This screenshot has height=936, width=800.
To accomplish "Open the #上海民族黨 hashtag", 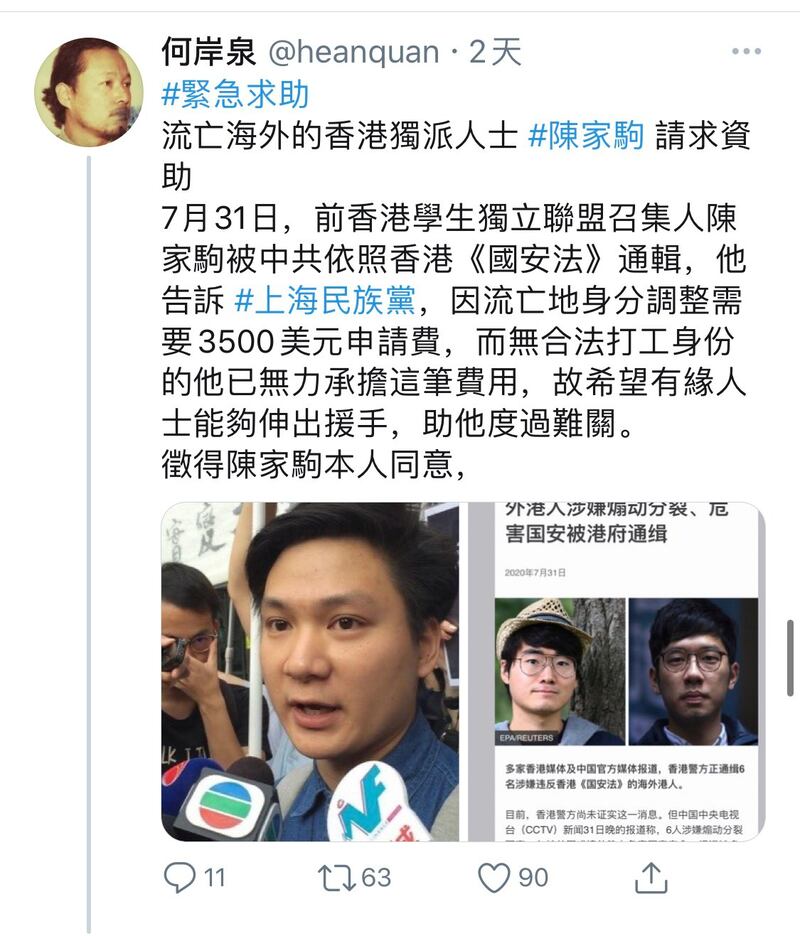I will (x=325, y=300).
